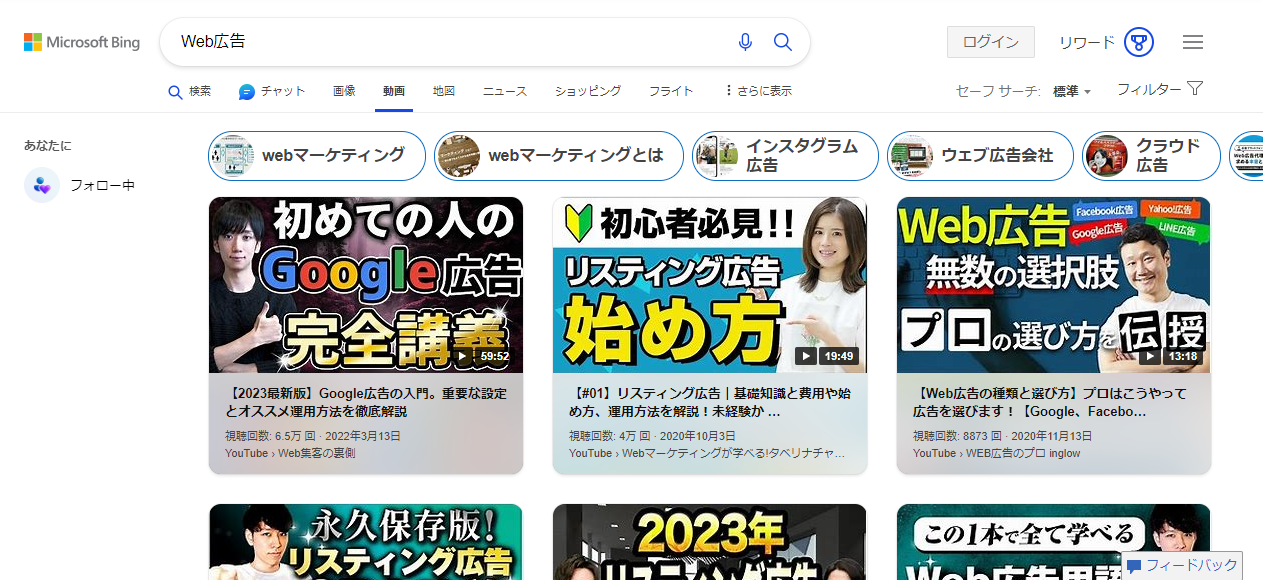Open the フィルター options
Viewport: 1263px width, 580px height.
(x=1159, y=89)
